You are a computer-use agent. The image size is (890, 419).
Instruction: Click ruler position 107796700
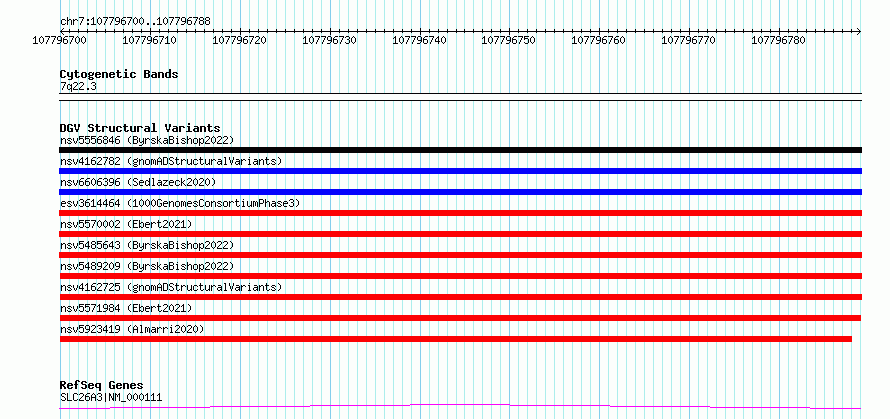click(60, 40)
